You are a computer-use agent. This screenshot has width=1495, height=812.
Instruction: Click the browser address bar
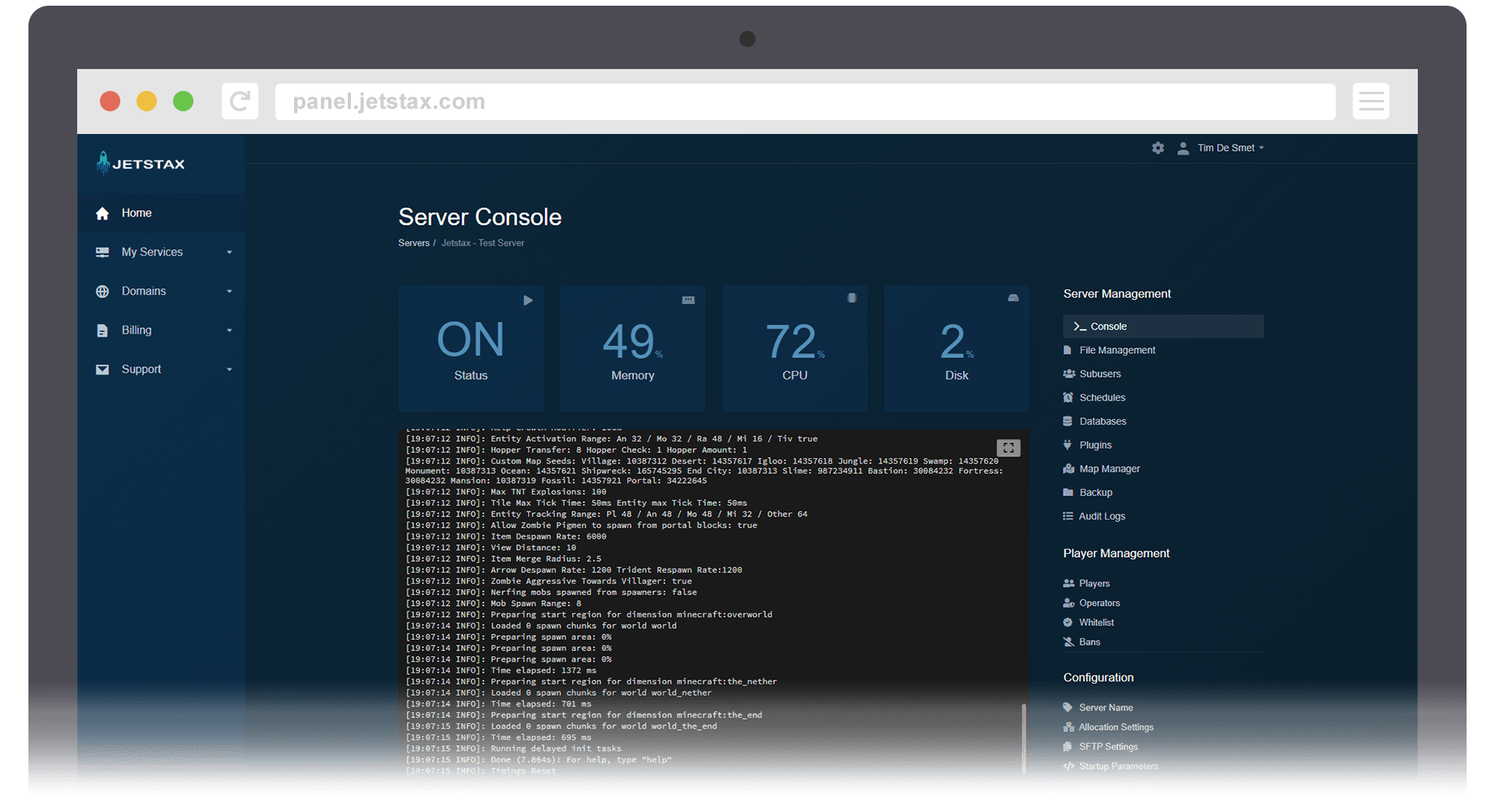click(x=805, y=101)
